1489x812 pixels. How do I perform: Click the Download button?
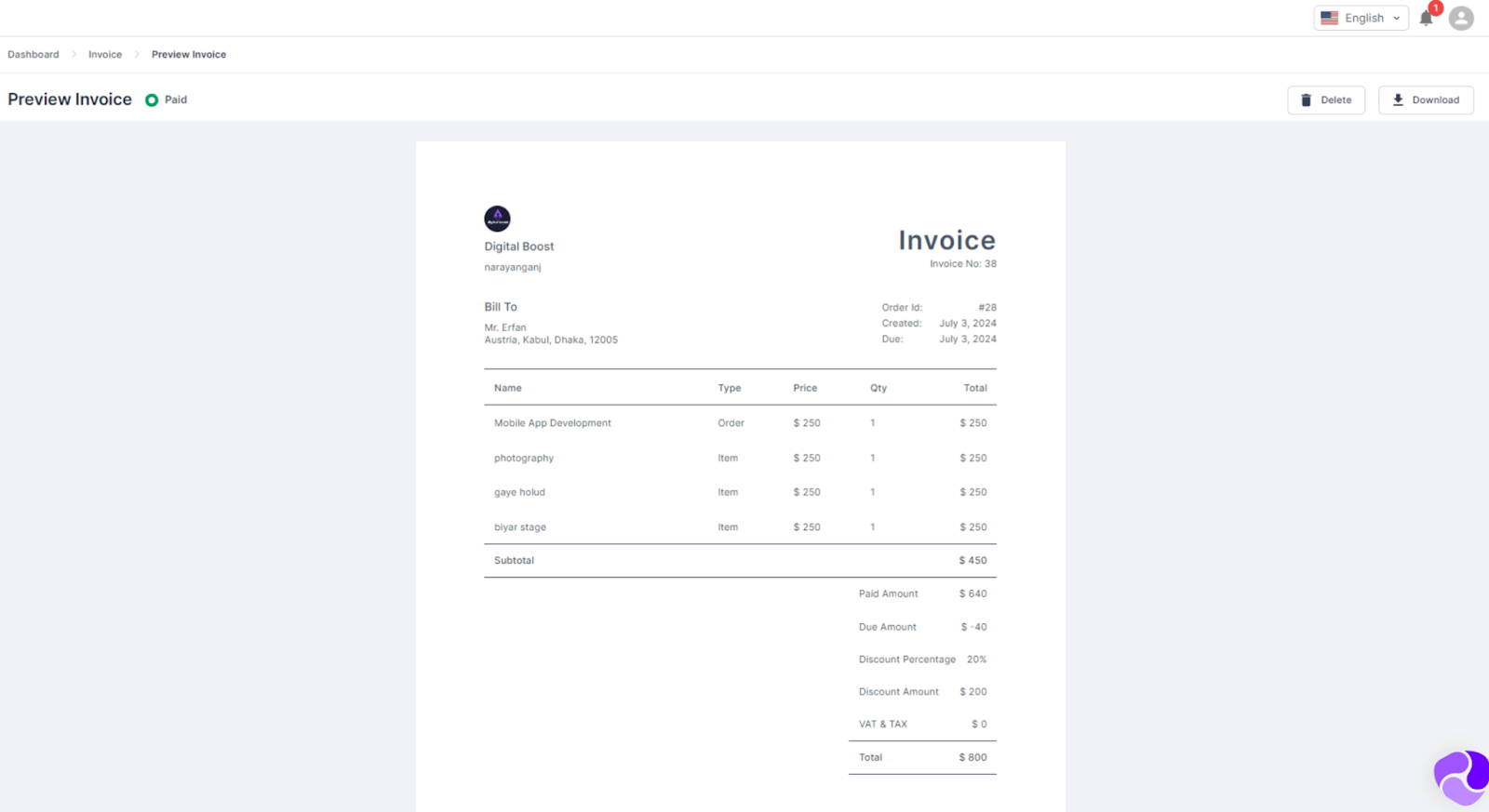1425,100
